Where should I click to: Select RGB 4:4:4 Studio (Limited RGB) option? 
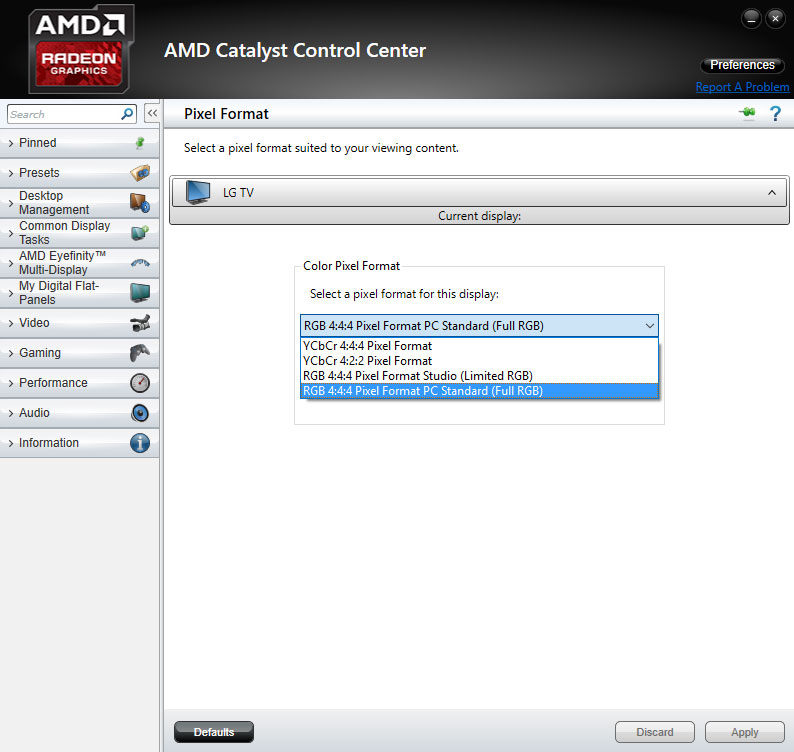[417, 376]
